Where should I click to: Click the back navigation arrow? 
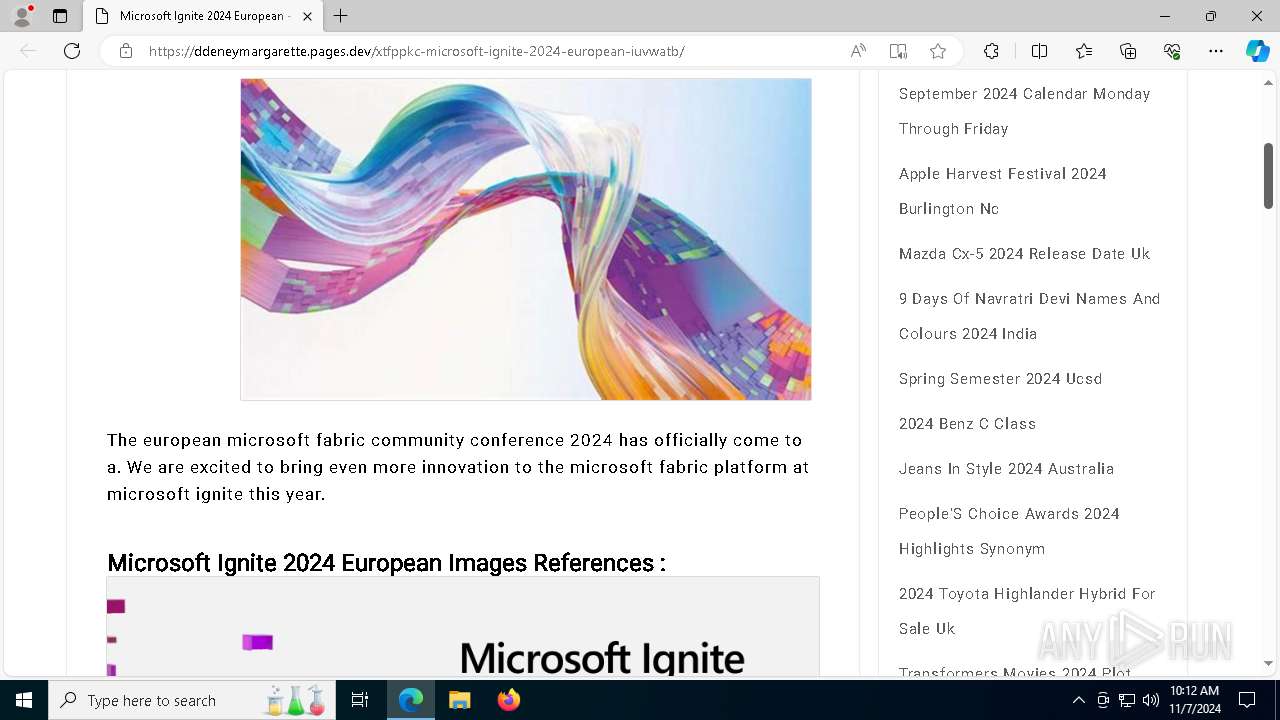(x=28, y=51)
